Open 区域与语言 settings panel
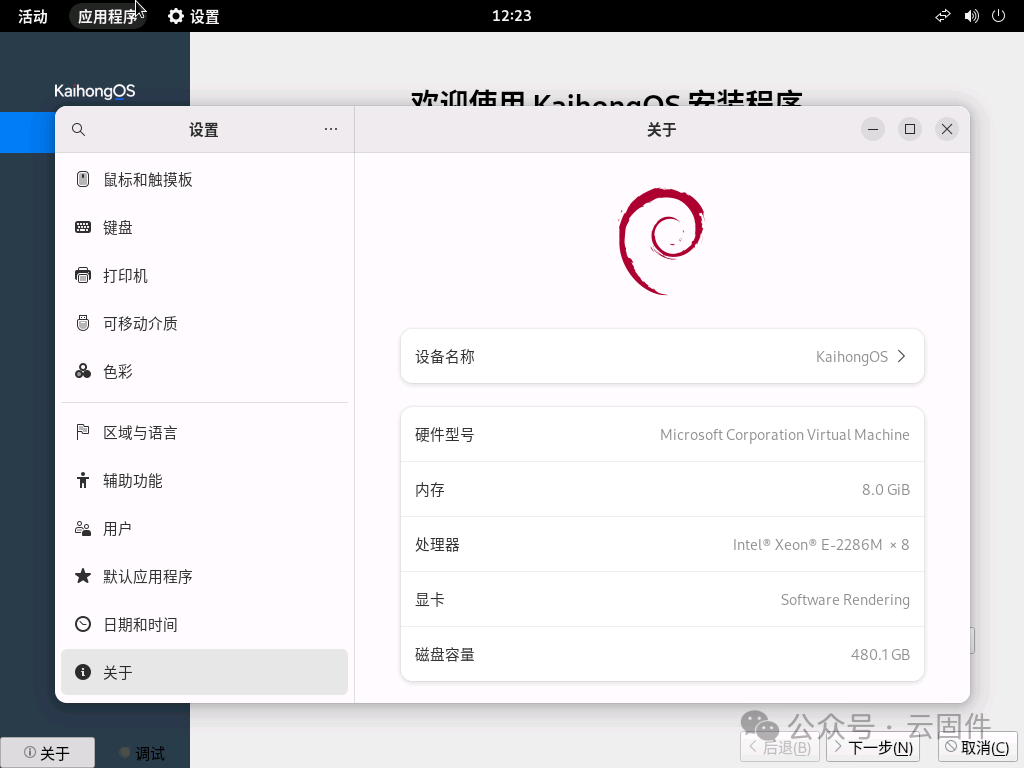Viewport: 1024px width, 768px height. point(204,432)
